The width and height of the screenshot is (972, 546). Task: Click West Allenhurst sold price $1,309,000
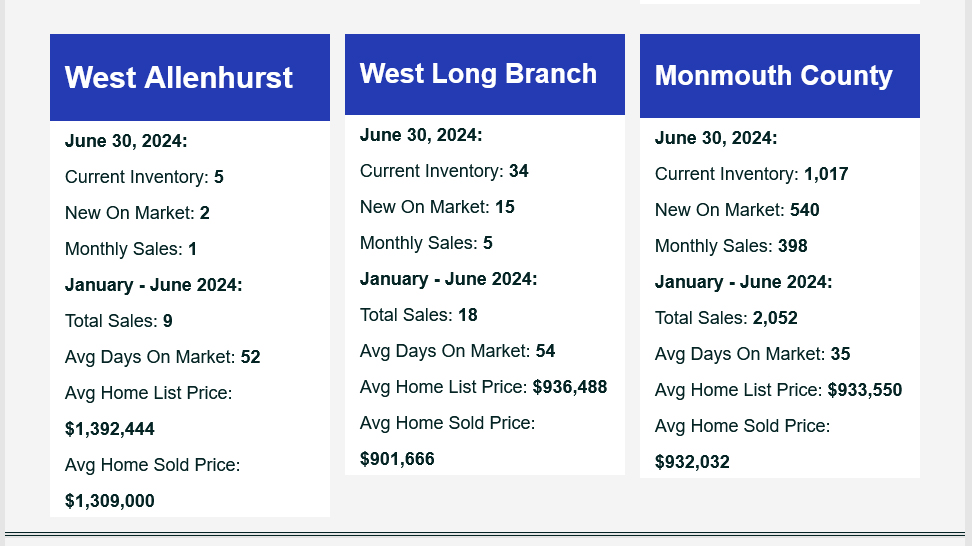pos(110,501)
